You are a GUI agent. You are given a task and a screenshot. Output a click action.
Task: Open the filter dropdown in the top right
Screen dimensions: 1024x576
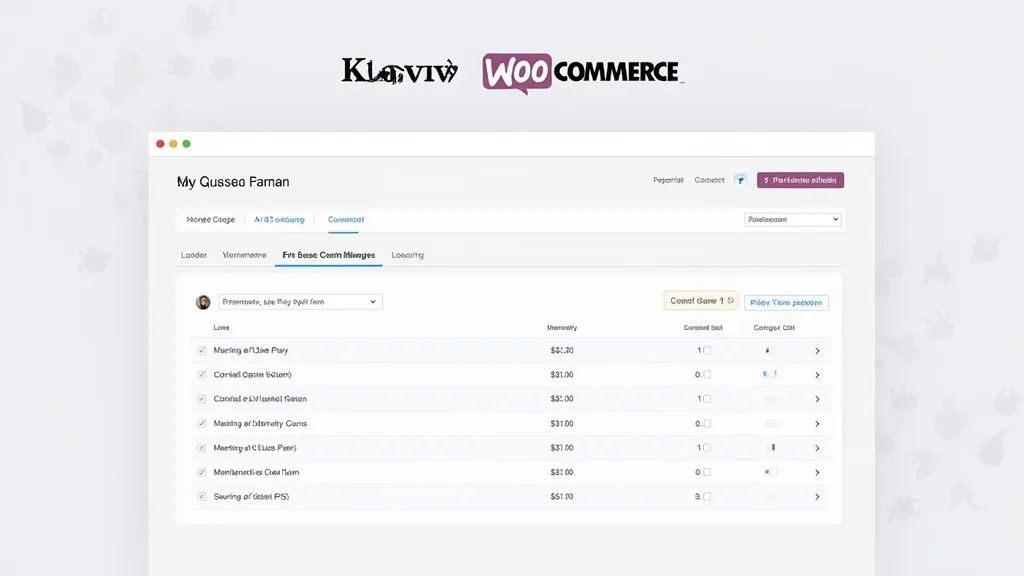(x=792, y=219)
